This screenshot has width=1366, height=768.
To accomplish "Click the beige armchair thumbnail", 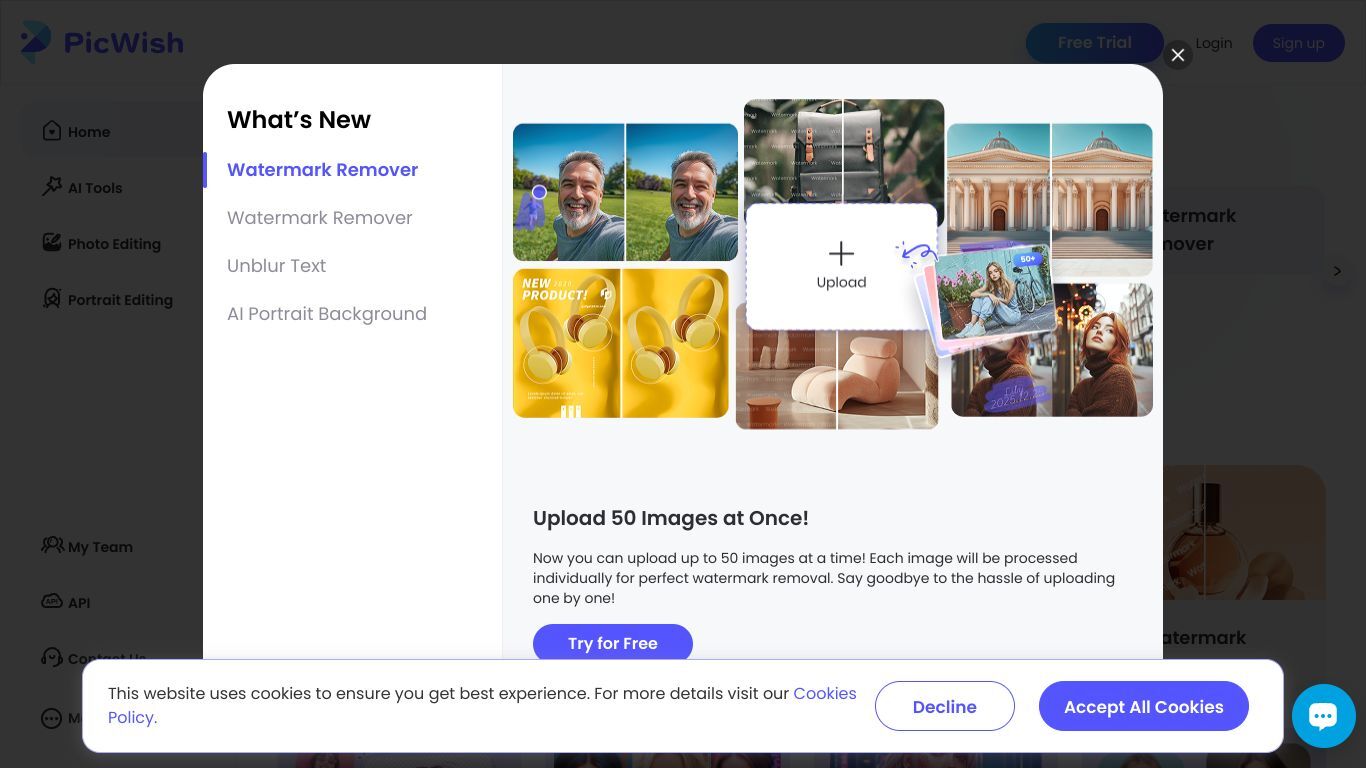I will [837, 380].
